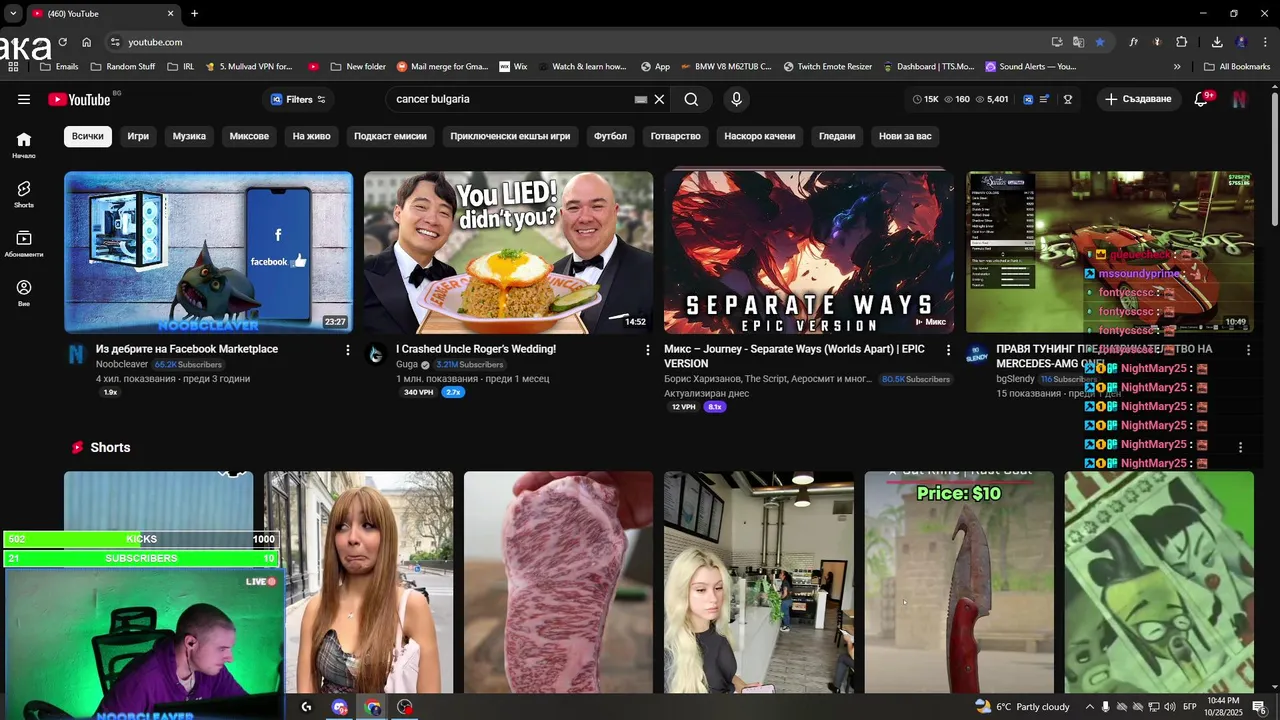Click the trophy icon in the stats bar
The height and width of the screenshot is (720, 1280).
pos(1068,99)
